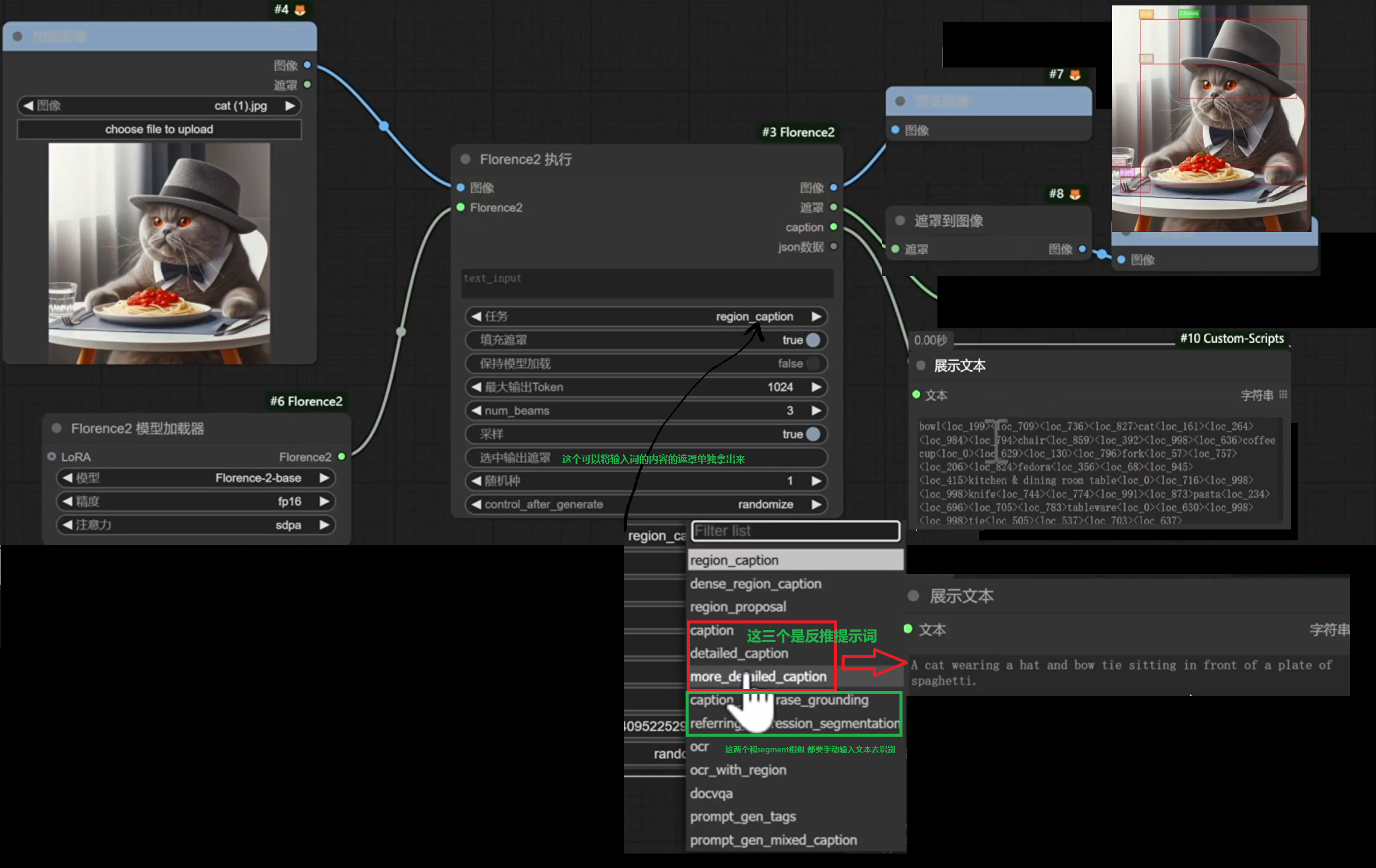Click the fox badge icon on node #4
Screen dimensions: 1376x868
(x=300, y=10)
